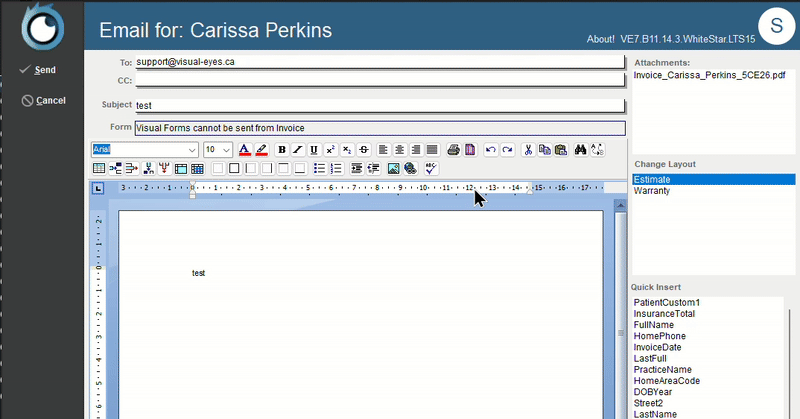
Task: Toggle italic text formatting
Action: [297, 150]
